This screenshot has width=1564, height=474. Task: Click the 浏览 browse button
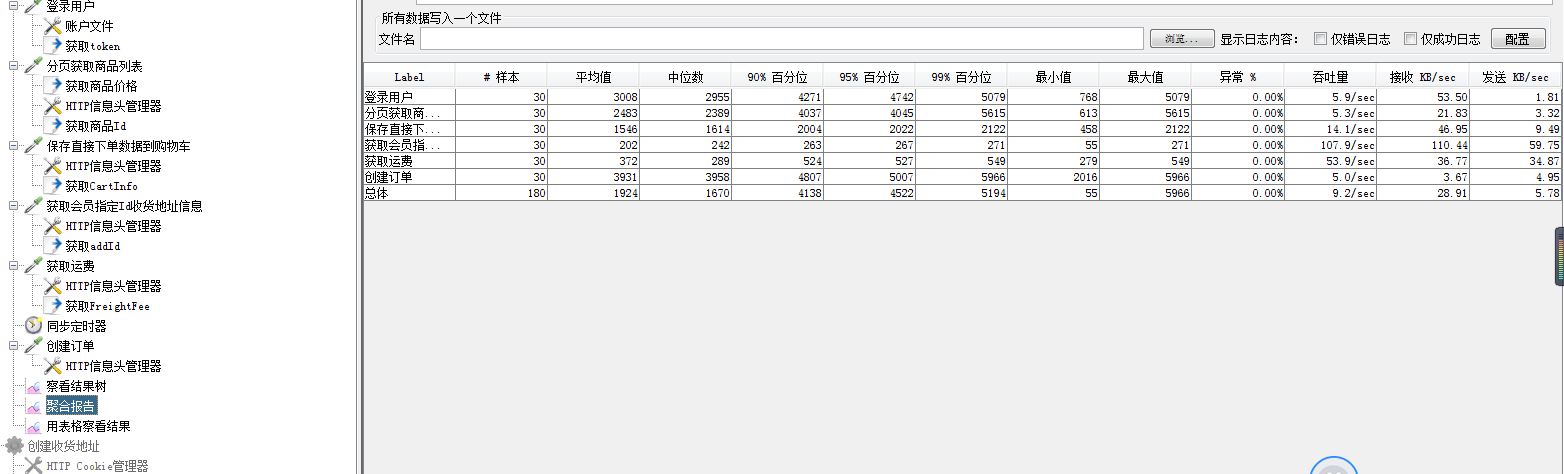(1181, 39)
